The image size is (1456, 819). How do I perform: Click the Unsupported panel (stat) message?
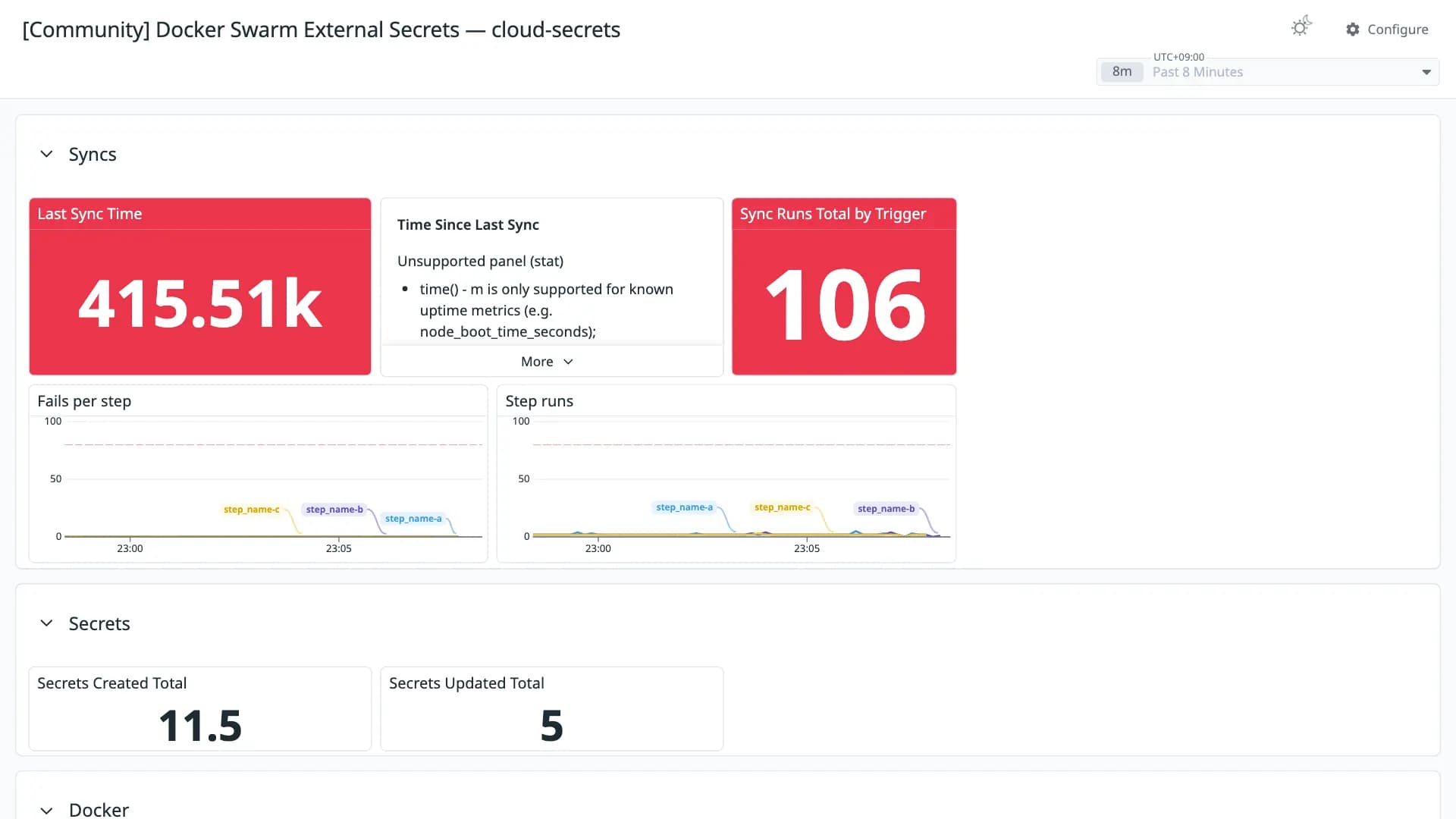(480, 261)
